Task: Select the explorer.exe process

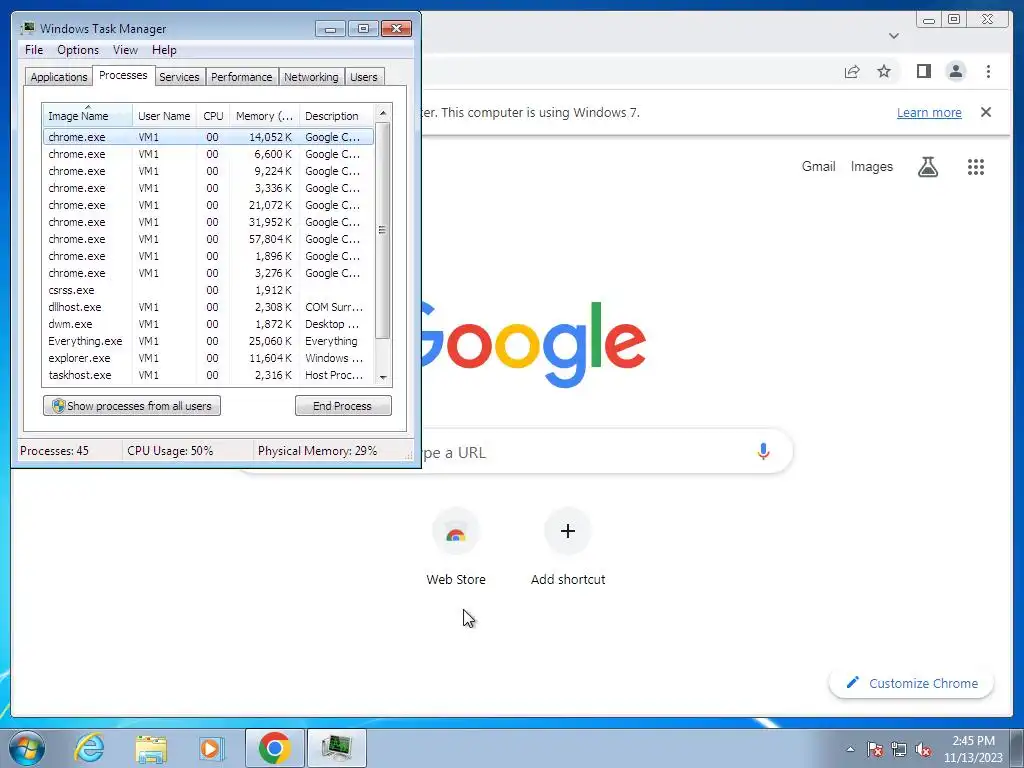Action: point(208,358)
